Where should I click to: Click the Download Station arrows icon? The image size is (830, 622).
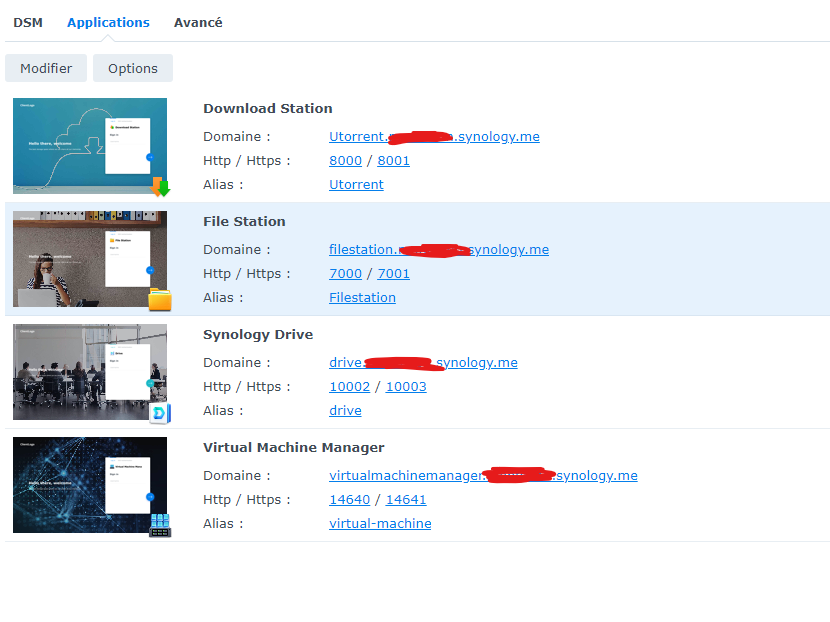click(x=160, y=187)
